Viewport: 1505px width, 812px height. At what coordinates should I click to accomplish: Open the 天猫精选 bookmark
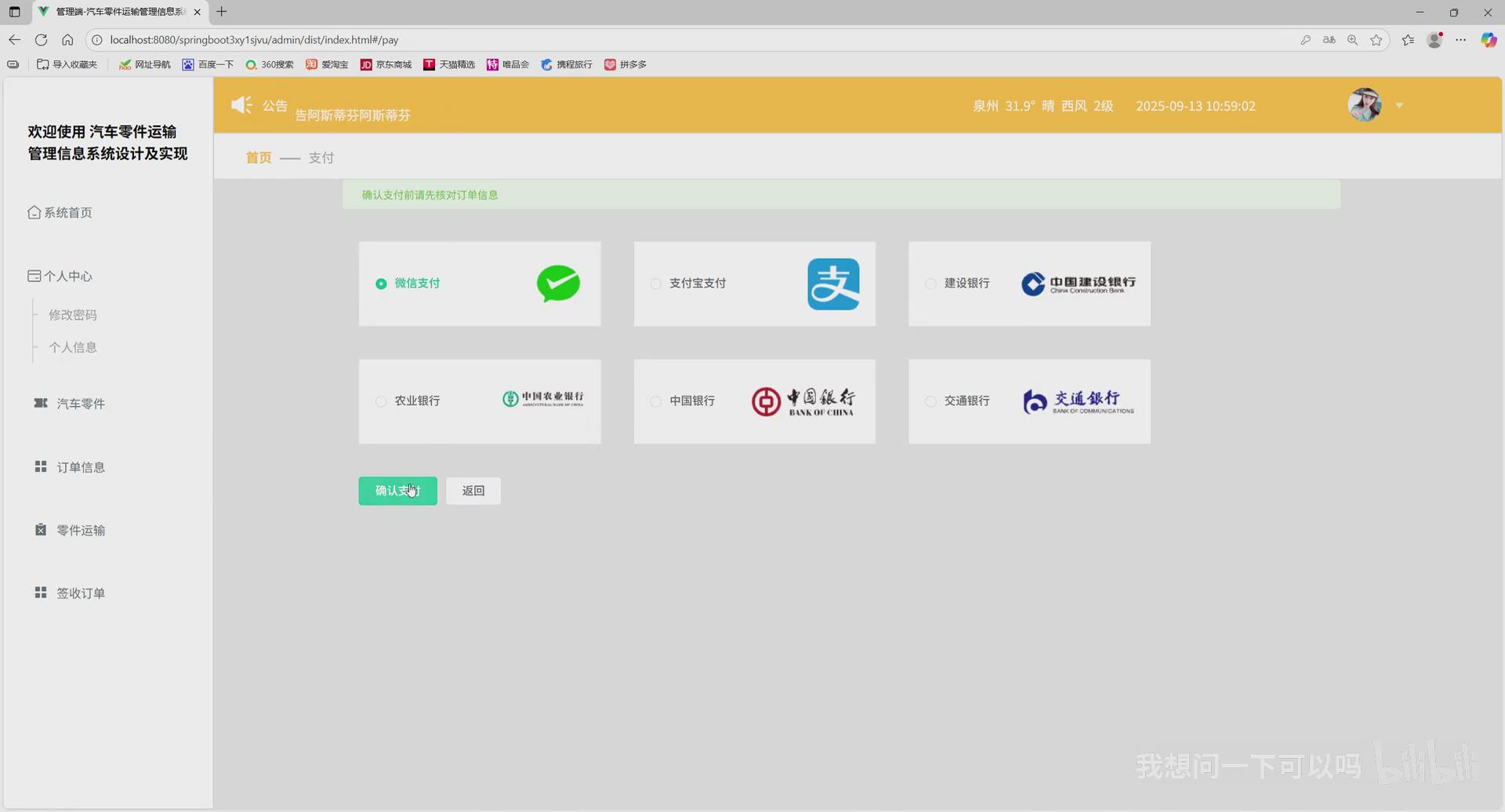450,64
